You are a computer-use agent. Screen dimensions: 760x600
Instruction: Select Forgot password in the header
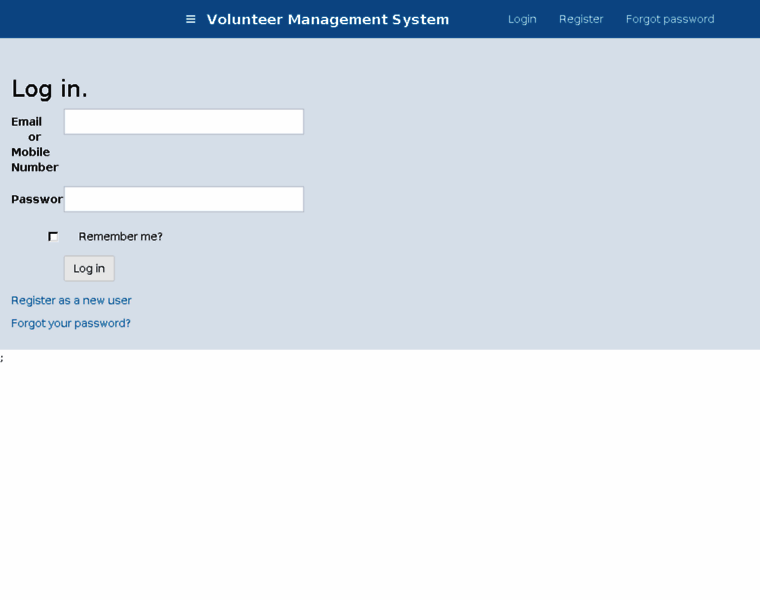point(669,19)
